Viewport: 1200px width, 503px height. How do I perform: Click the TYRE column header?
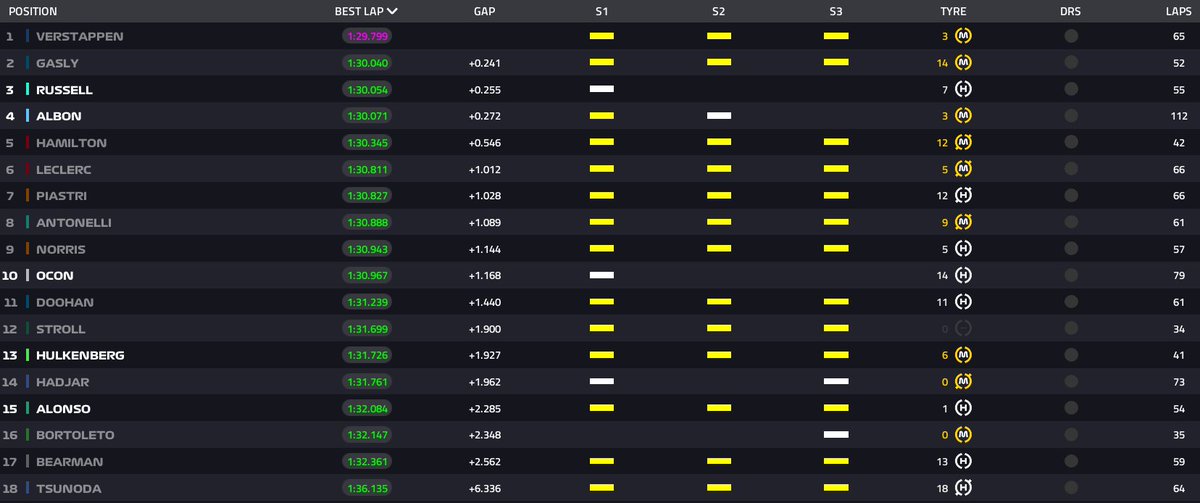[953, 12]
